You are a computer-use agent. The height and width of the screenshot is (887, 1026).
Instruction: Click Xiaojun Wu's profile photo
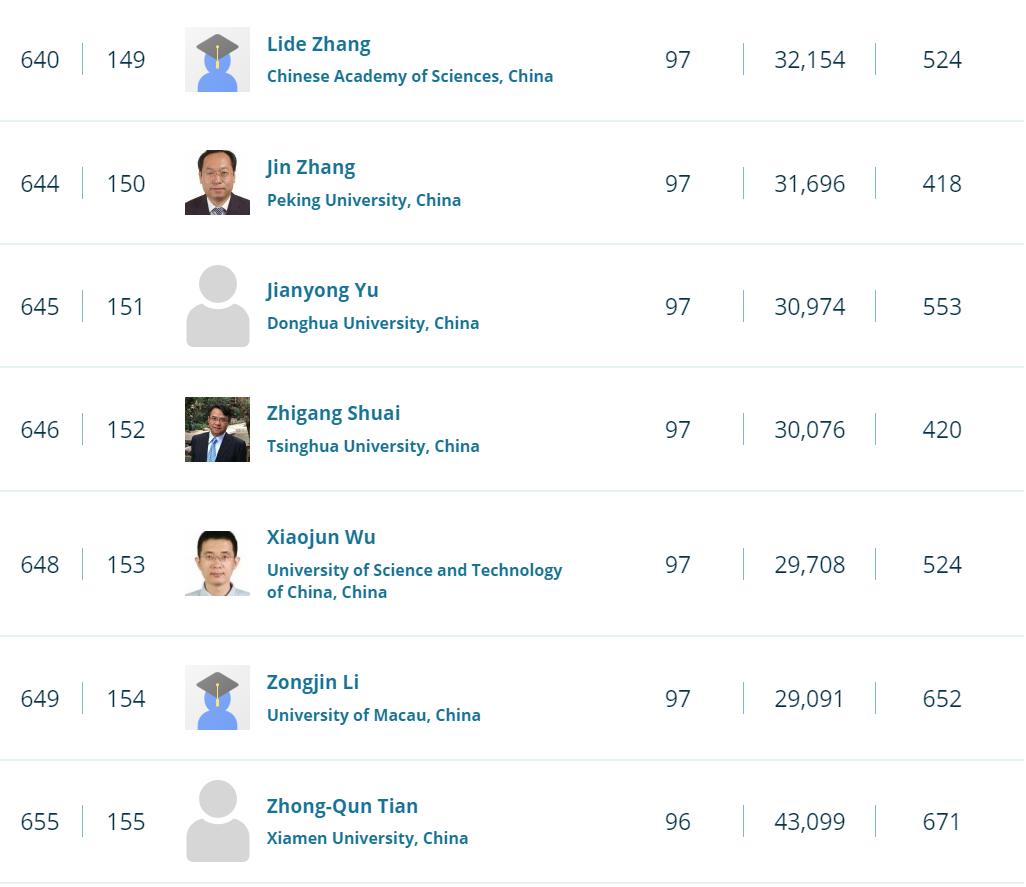[x=217, y=564]
